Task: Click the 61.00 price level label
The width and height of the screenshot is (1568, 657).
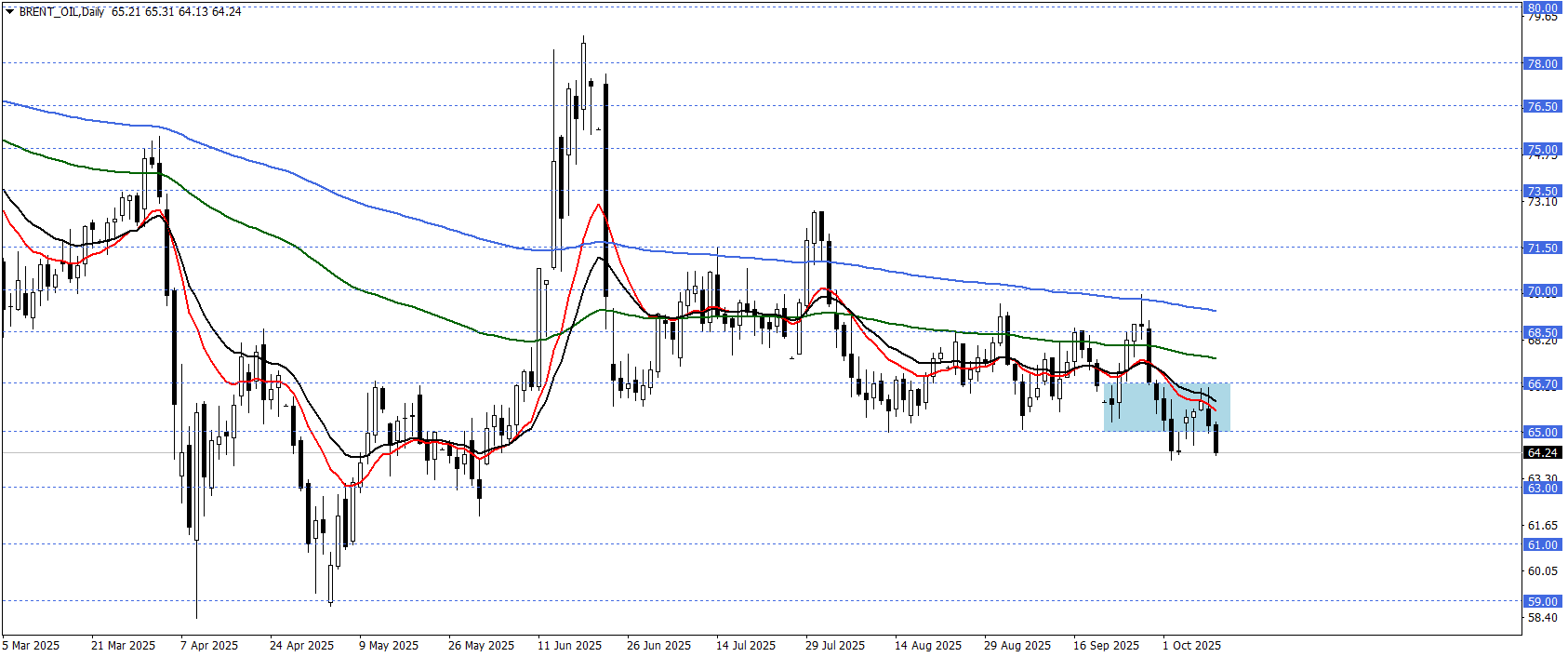Action: point(1542,544)
